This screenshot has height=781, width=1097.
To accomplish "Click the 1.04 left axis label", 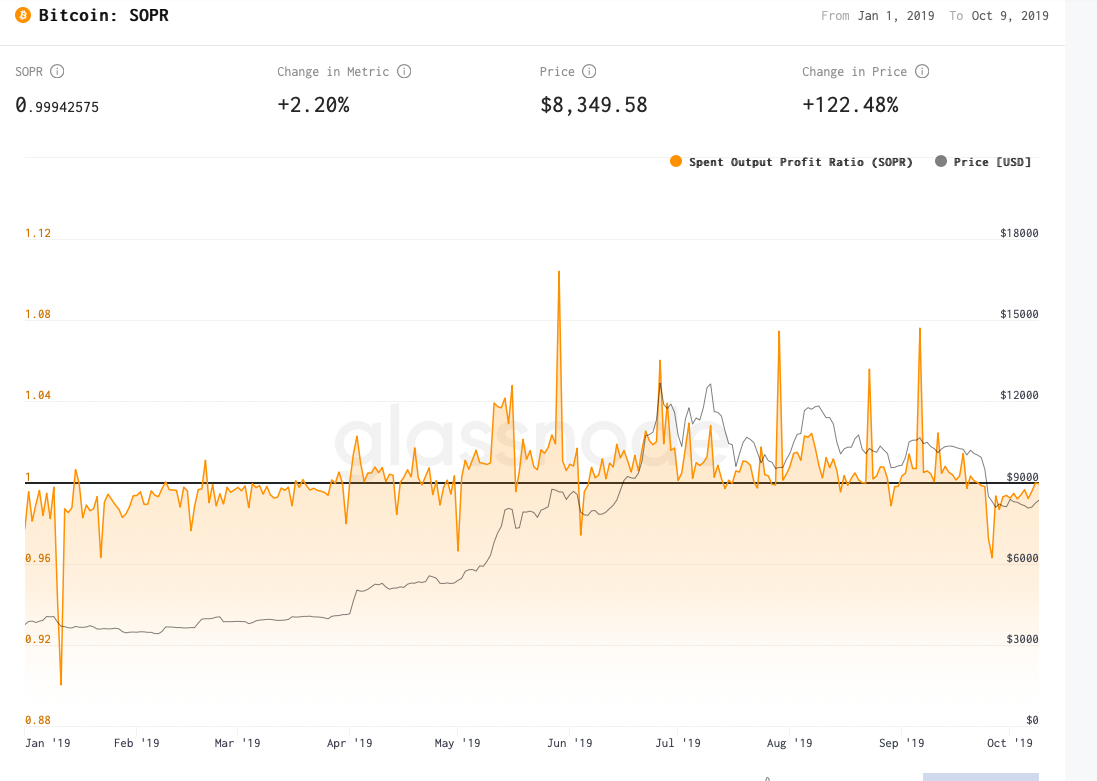I will click(38, 395).
